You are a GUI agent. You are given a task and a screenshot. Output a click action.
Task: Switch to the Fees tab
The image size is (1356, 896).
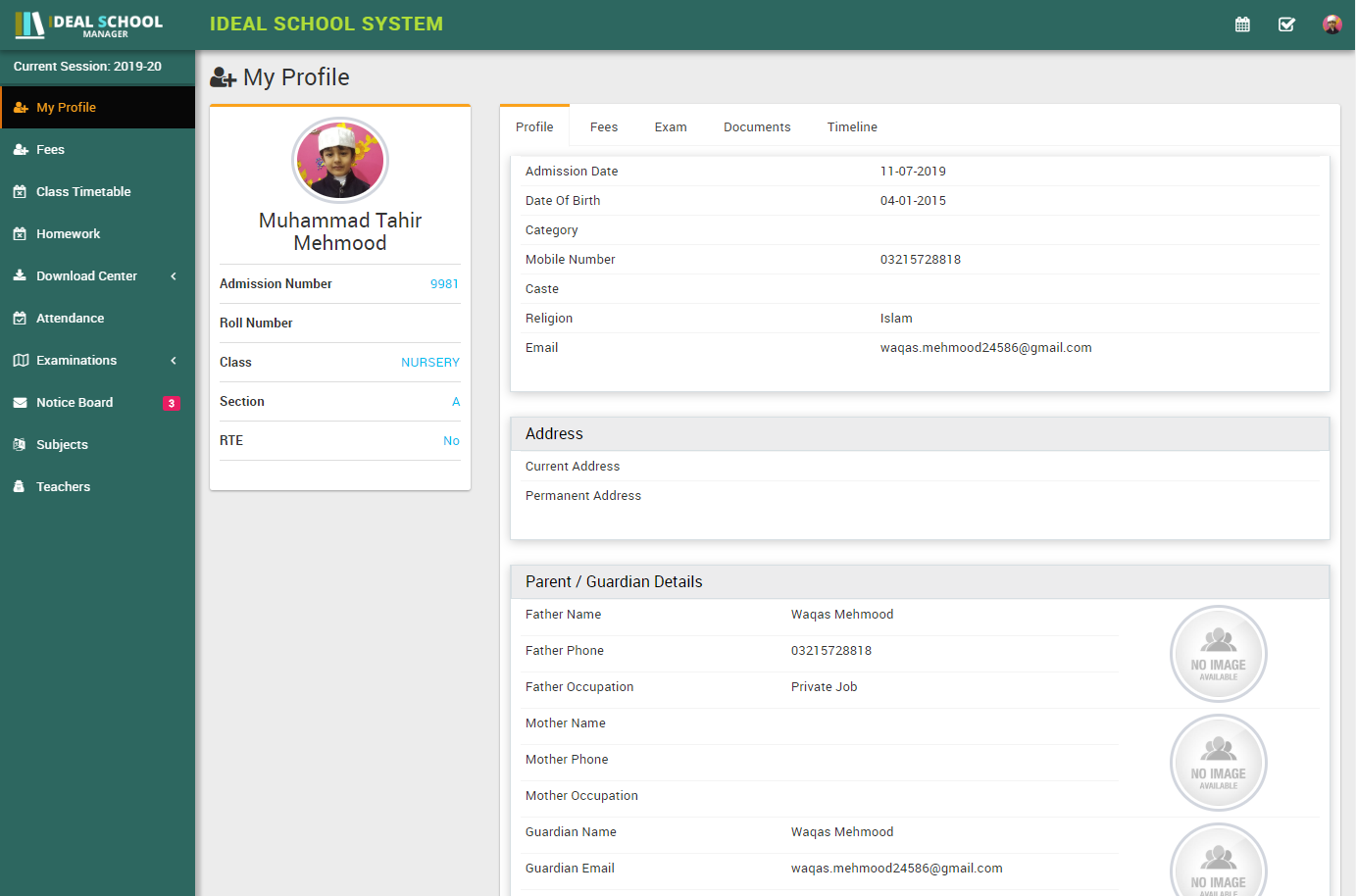click(x=604, y=127)
